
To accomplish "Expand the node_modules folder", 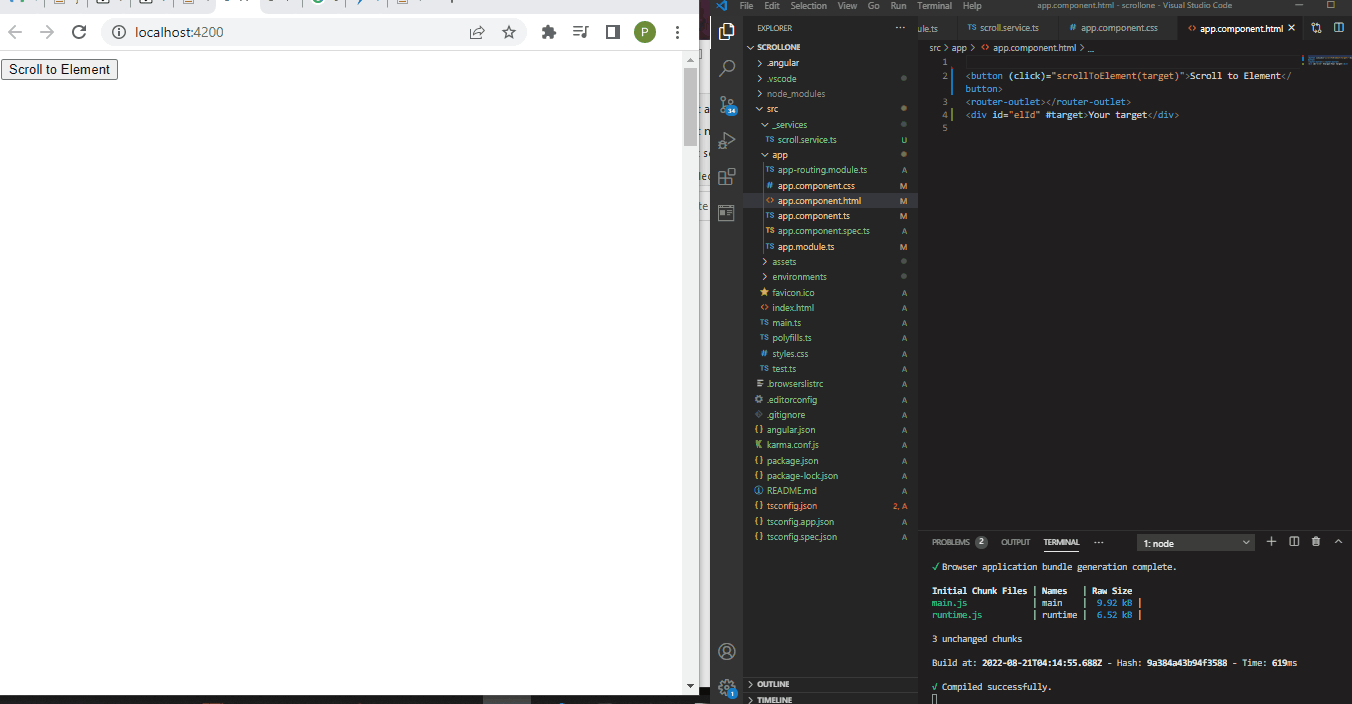I will pos(830,94).
